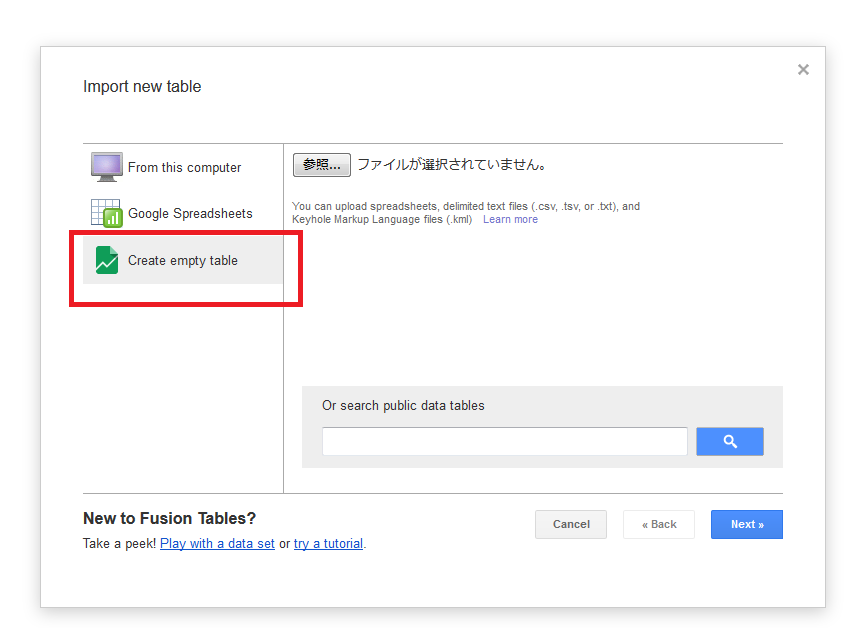Click the ファイルが選択されていません text
The image size is (856, 628).
coord(451,165)
